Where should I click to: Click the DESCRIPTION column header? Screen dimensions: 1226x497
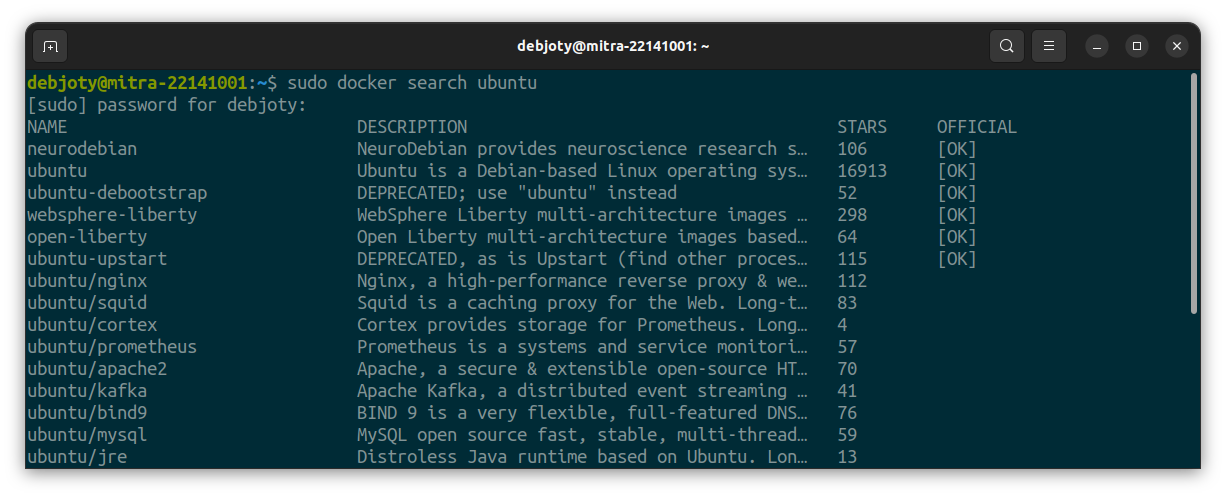click(412, 127)
